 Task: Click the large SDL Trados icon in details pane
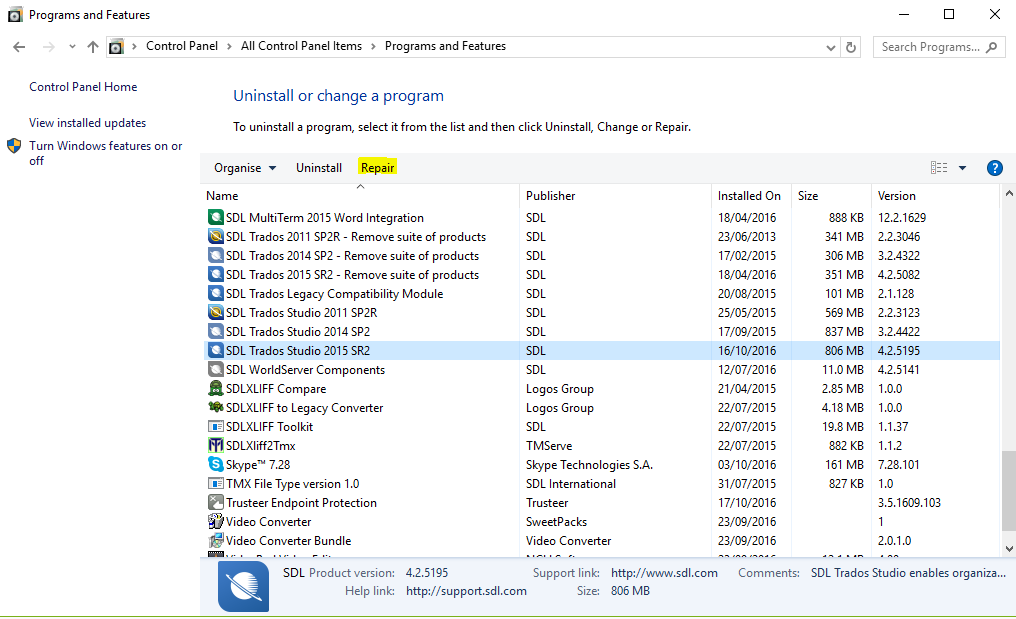point(244,586)
